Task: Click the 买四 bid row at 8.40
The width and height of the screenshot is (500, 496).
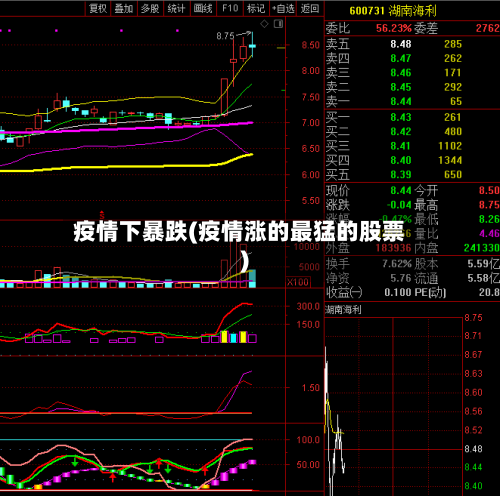Action: 412,160
